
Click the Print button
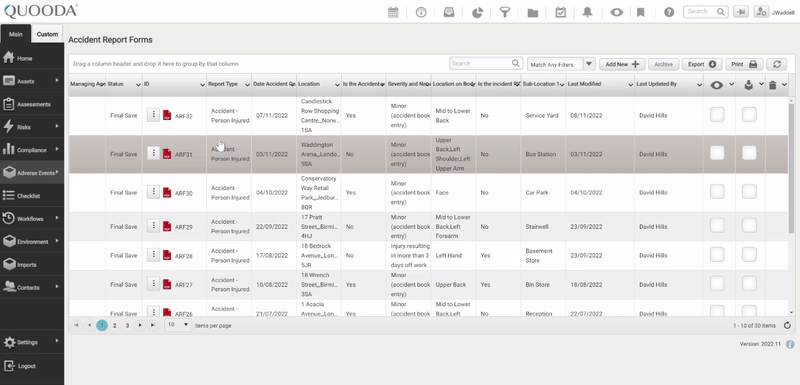click(x=744, y=64)
